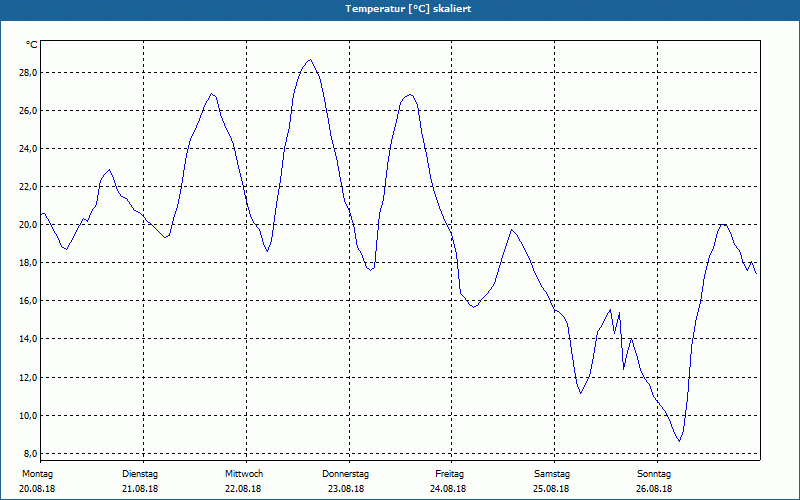Click the date 26.08.18
This screenshot has width=800, height=500.
click(654, 489)
